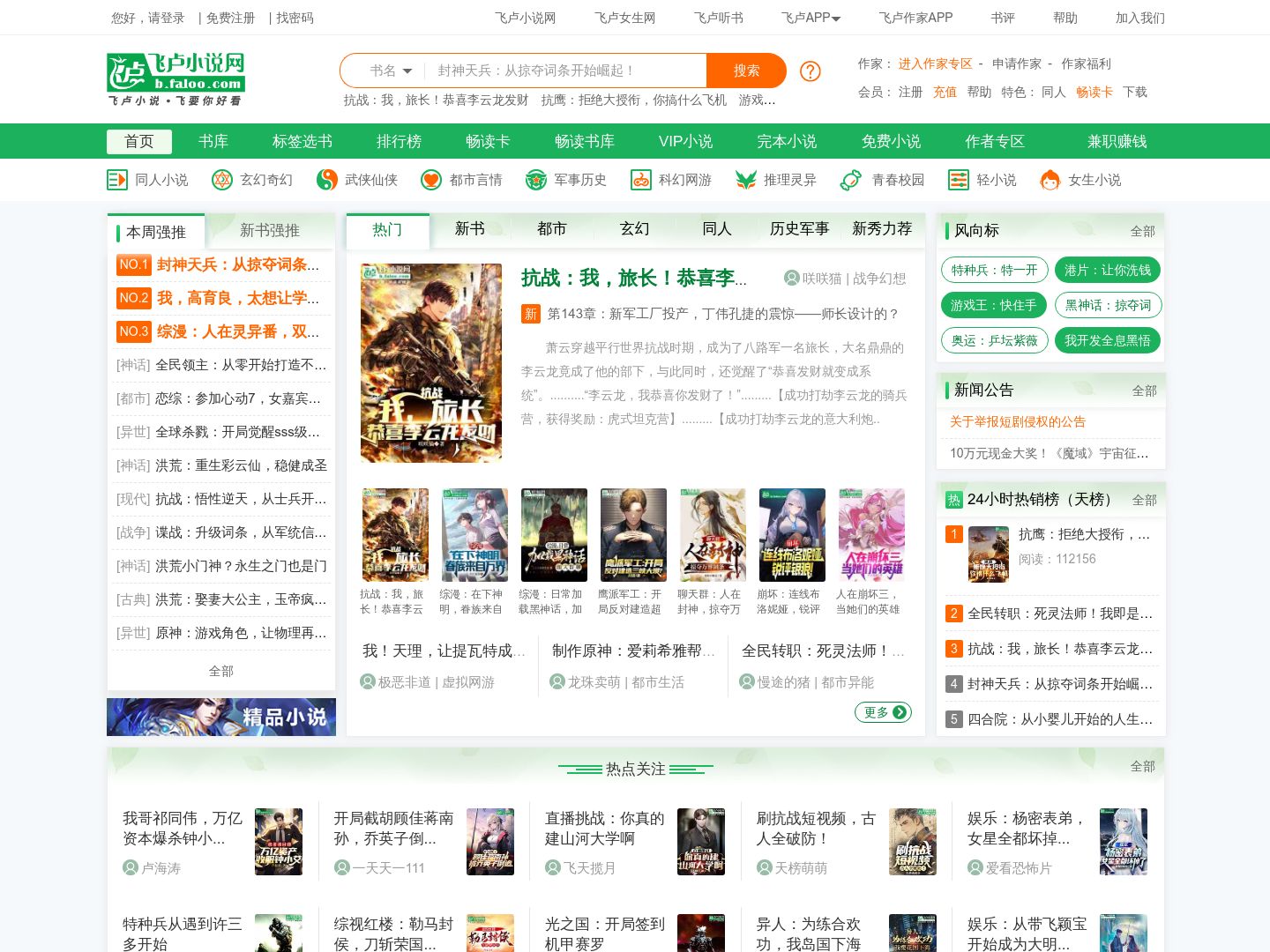The height and width of the screenshot is (952, 1270).
Task: Open 我哥祁同伟，万亿资本 hot story
Action: pyautogui.click(x=183, y=829)
